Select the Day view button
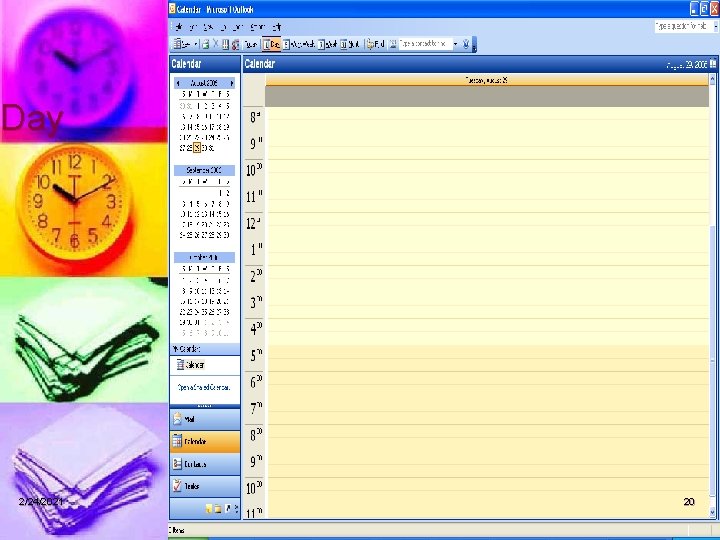The height and width of the screenshot is (540, 720). (x=271, y=44)
